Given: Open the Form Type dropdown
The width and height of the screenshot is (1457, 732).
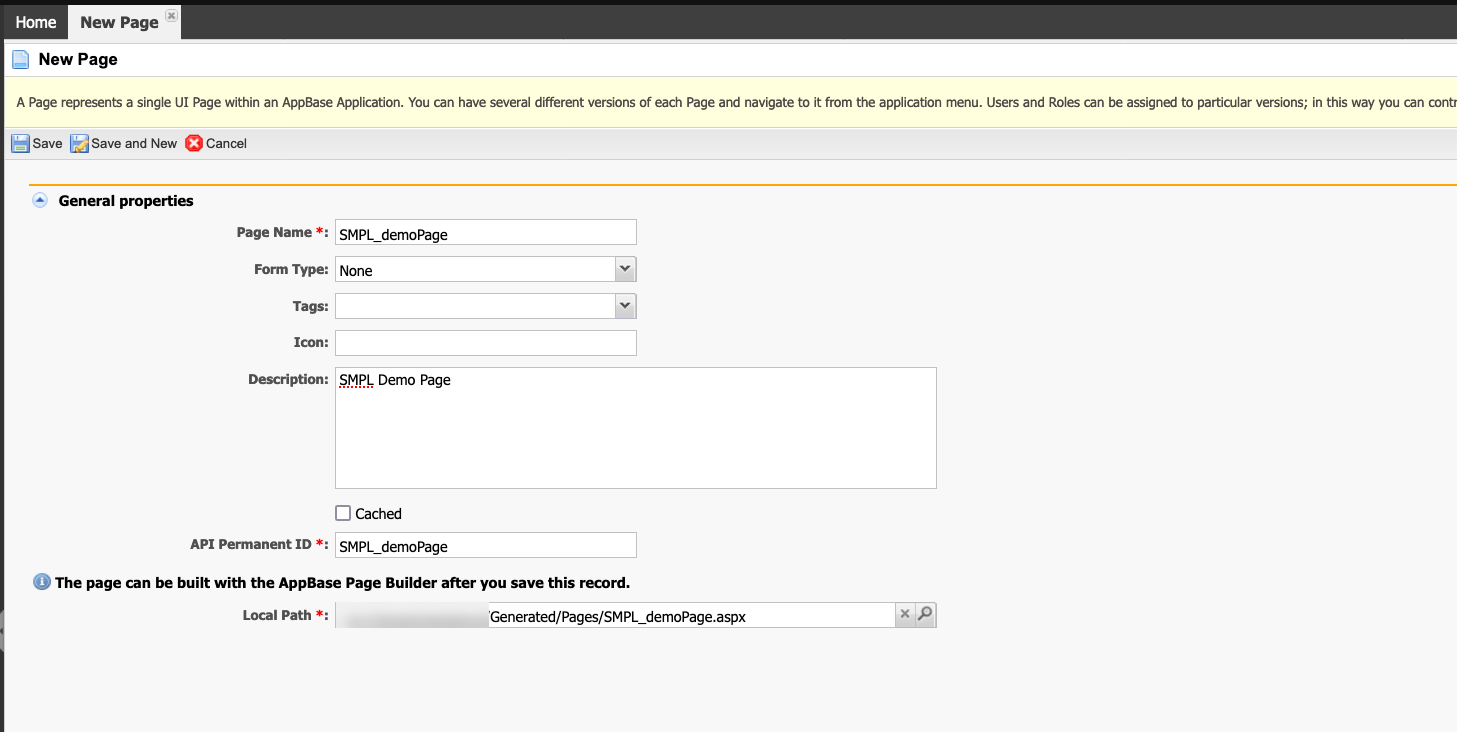Looking at the screenshot, I should coord(625,269).
